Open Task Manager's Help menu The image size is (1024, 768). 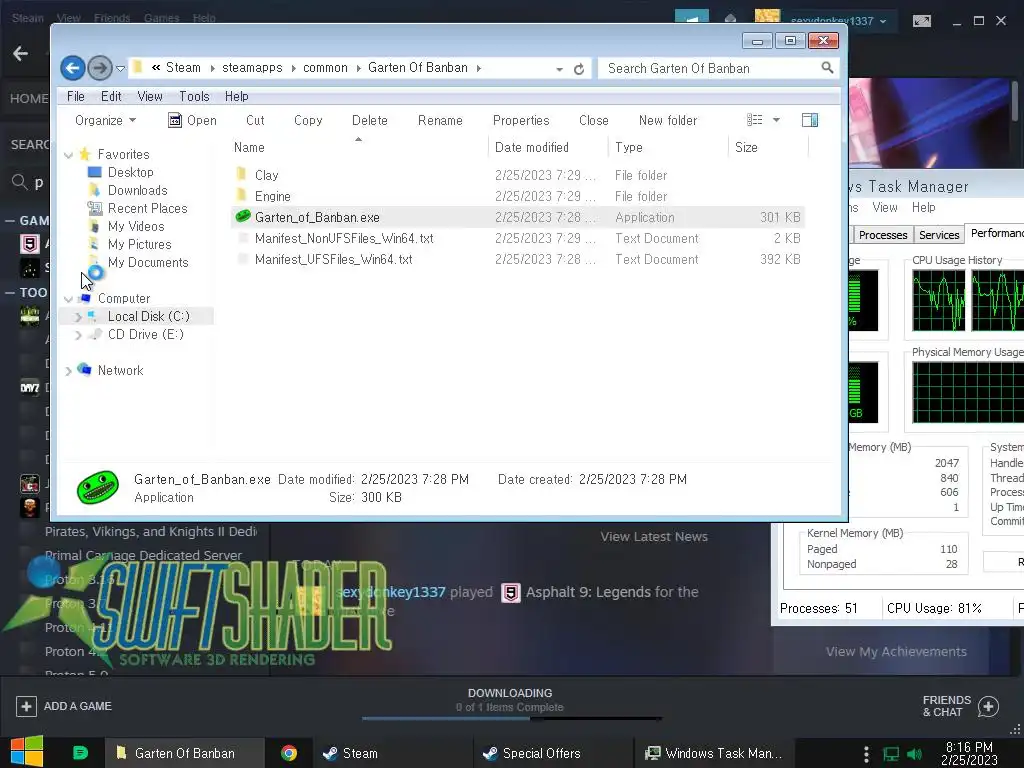(923, 208)
